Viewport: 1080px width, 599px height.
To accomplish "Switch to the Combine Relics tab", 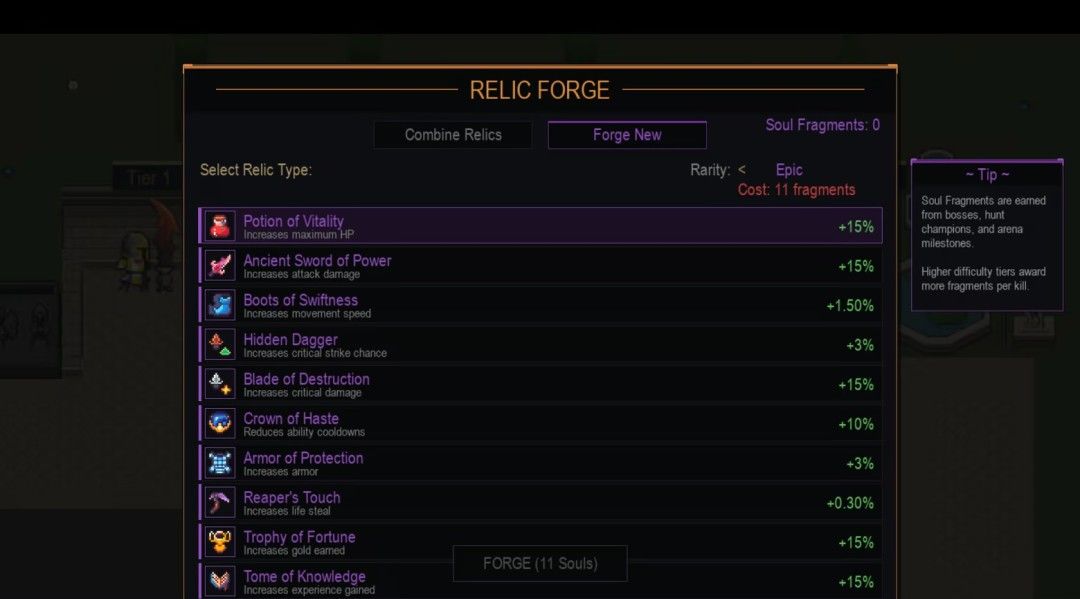I will pos(453,135).
